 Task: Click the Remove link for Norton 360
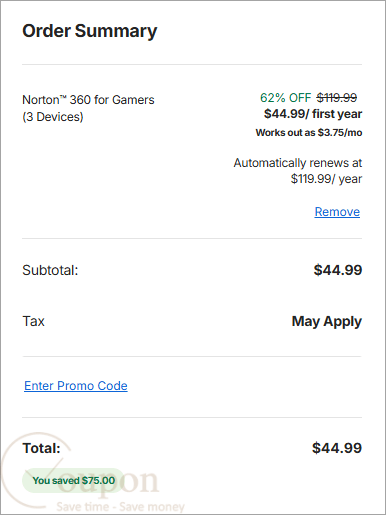337,212
